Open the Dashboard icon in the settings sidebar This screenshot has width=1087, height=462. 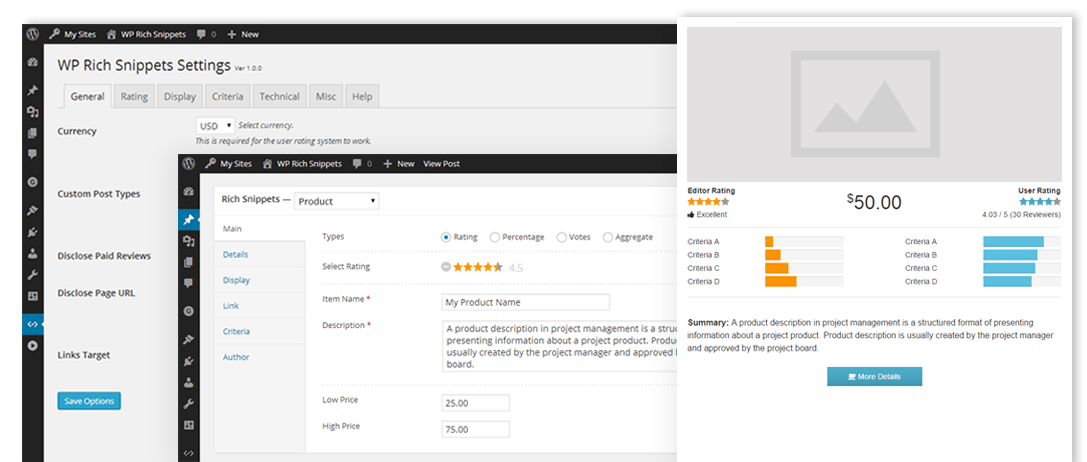(x=33, y=62)
